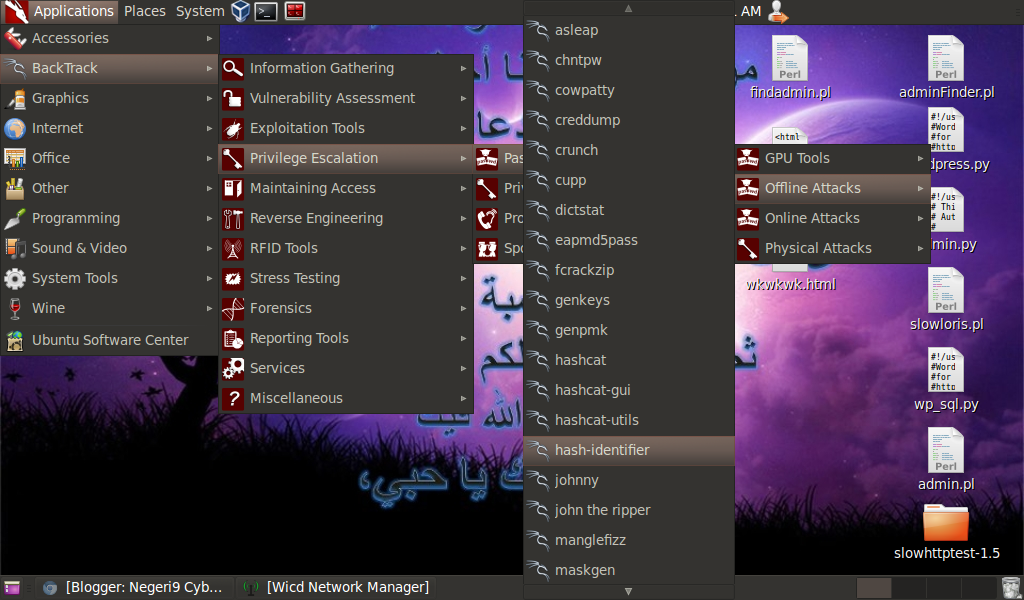Open adminFinder.pl on the desktop
The height and width of the screenshot is (600, 1024).
(944, 60)
